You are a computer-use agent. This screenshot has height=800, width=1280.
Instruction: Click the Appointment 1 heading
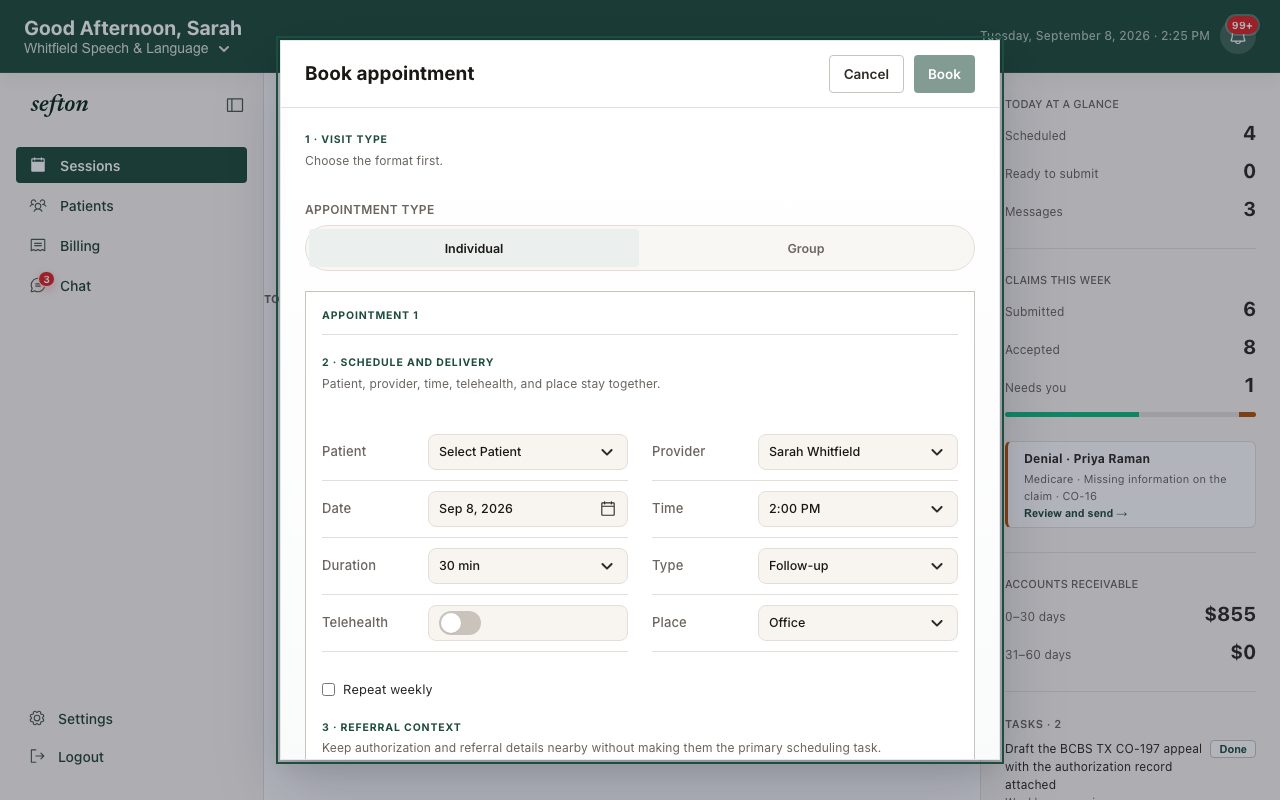370,315
